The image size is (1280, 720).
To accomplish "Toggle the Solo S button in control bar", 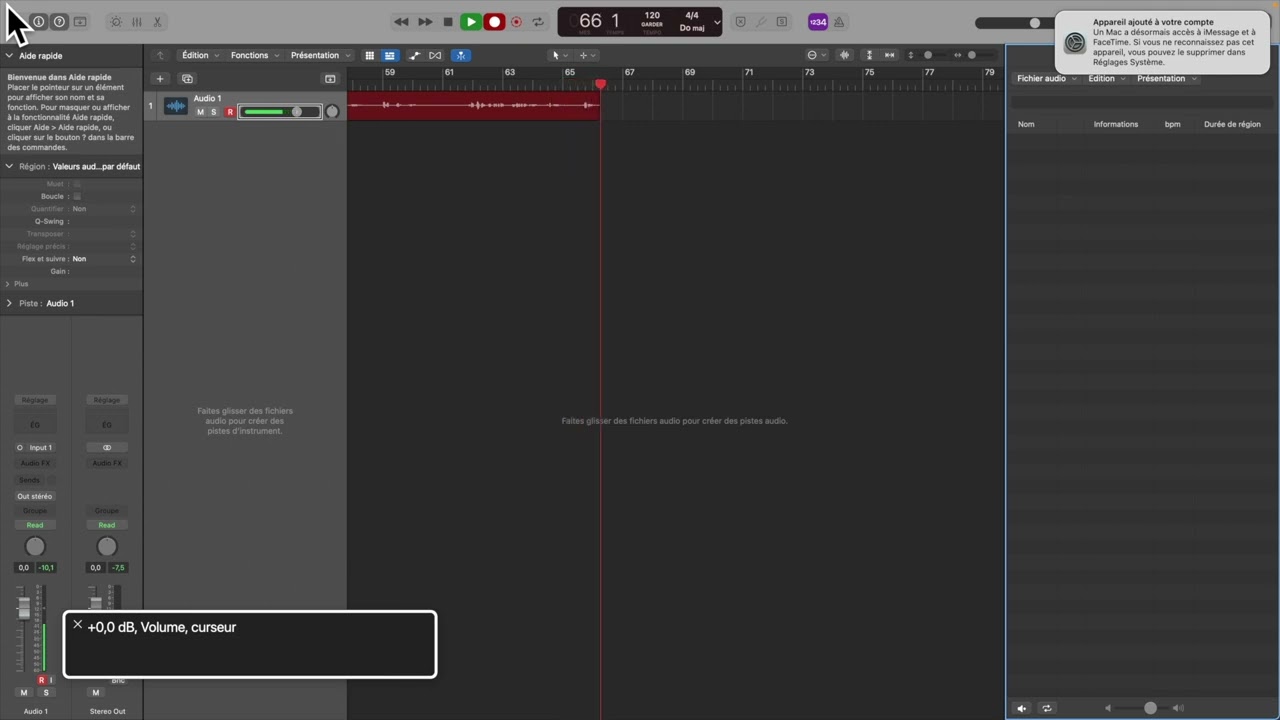I will [x=782, y=22].
